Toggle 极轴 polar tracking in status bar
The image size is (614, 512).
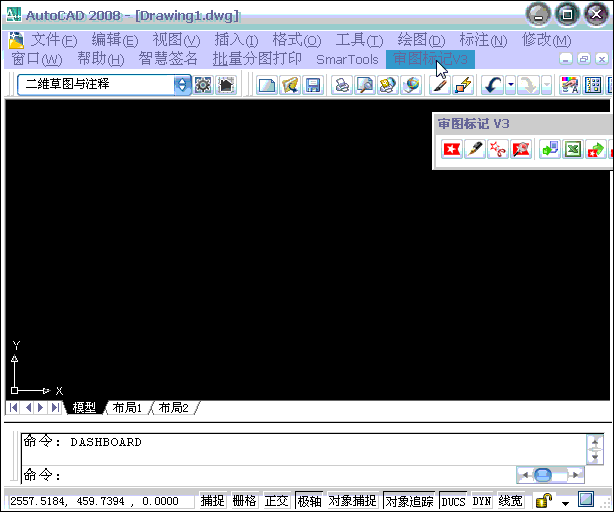pyautogui.click(x=309, y=501)
